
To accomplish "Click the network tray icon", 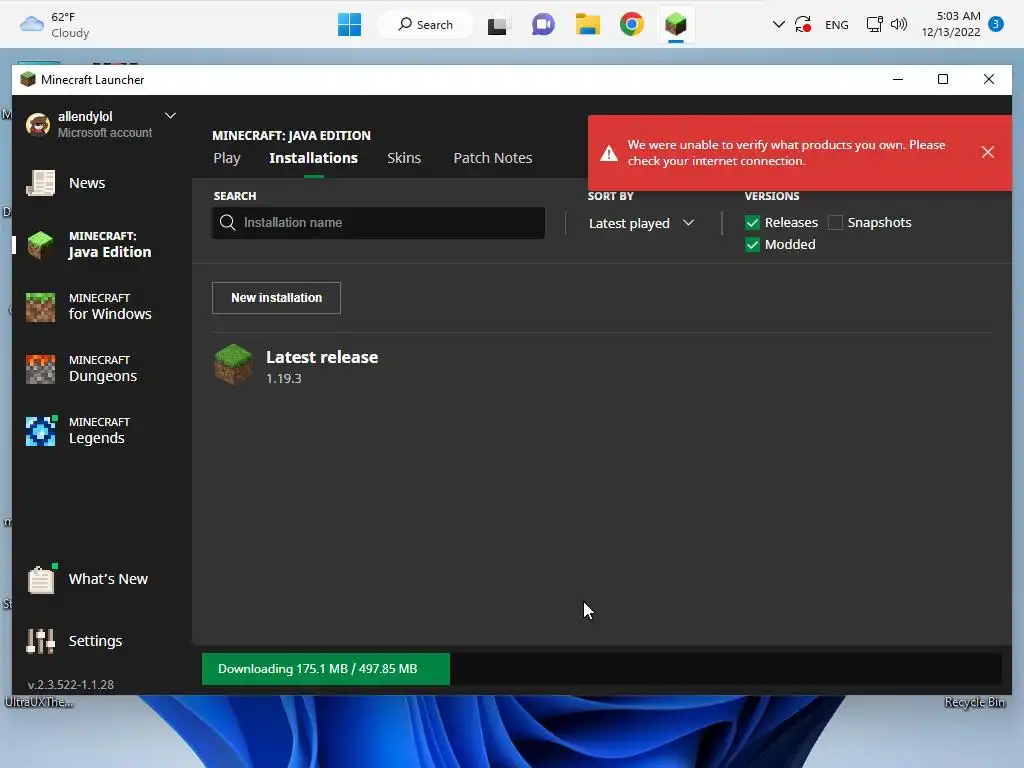I will 874,25.
